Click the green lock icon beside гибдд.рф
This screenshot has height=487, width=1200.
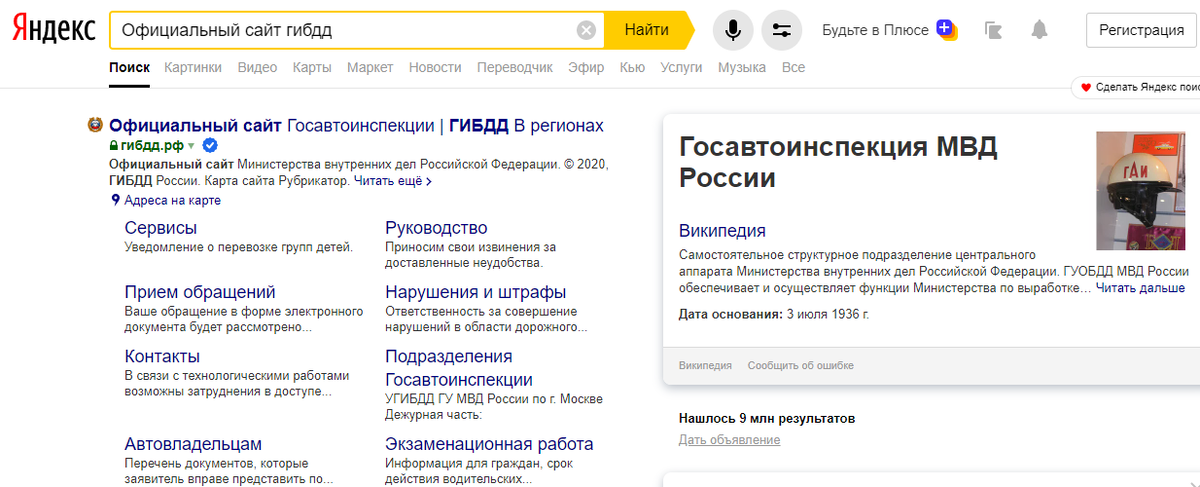pyautogui.click(x=113, y=146)
